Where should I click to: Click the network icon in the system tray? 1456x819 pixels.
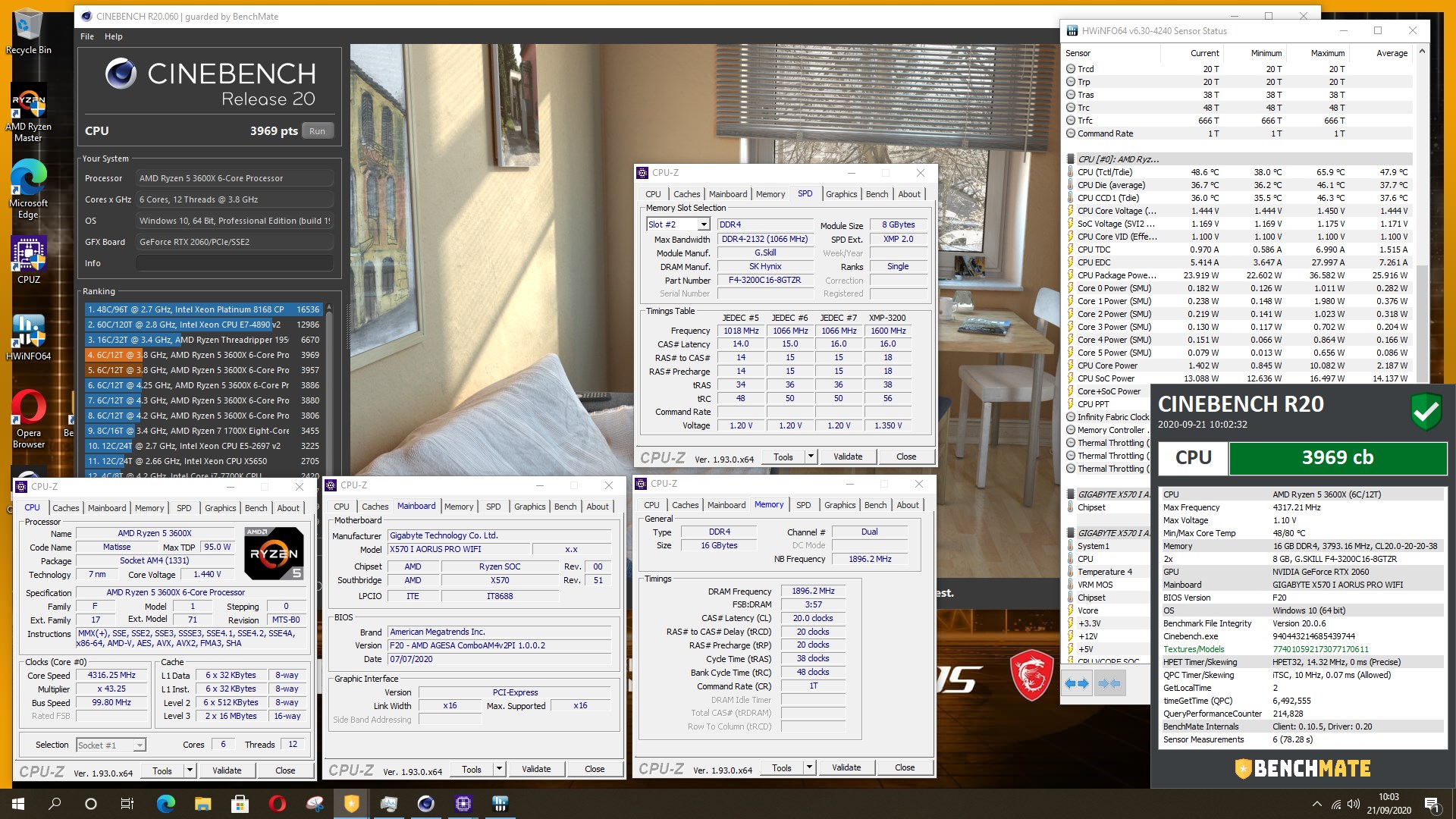click(1335, 804)
